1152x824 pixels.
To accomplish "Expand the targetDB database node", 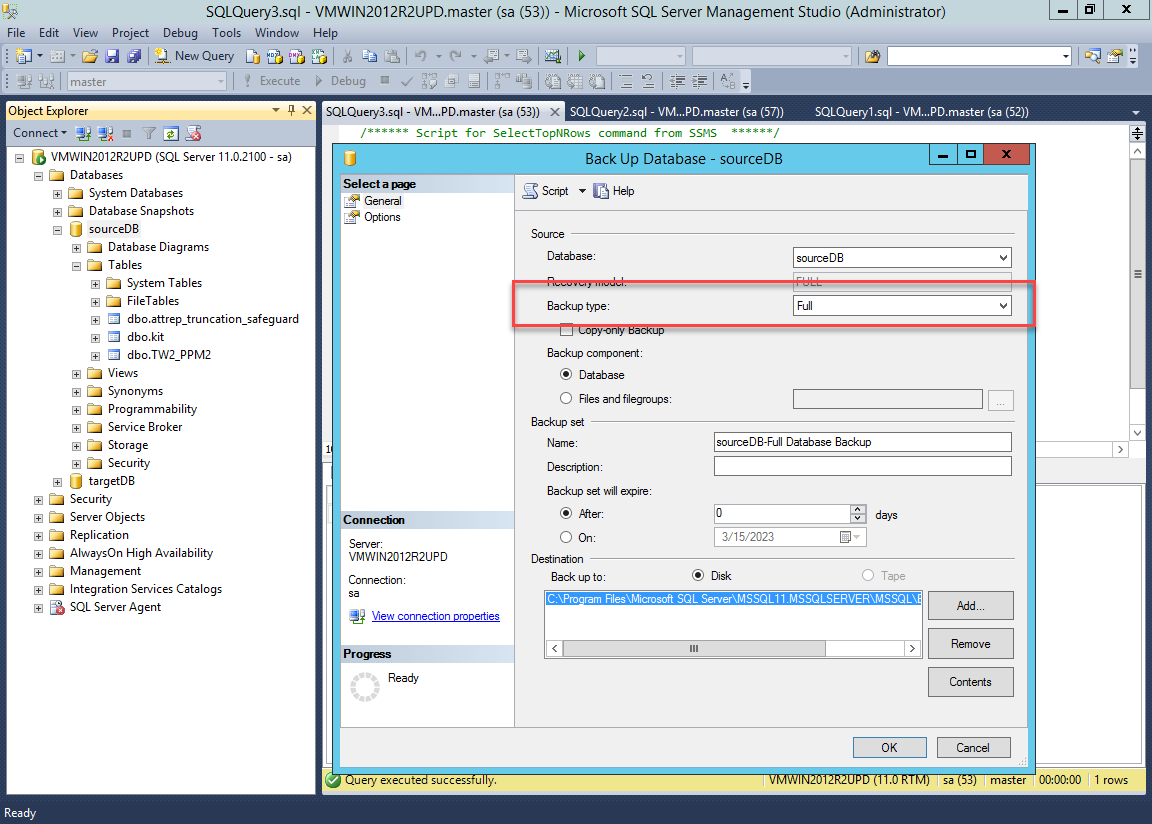I will click(x=58, y=481).
